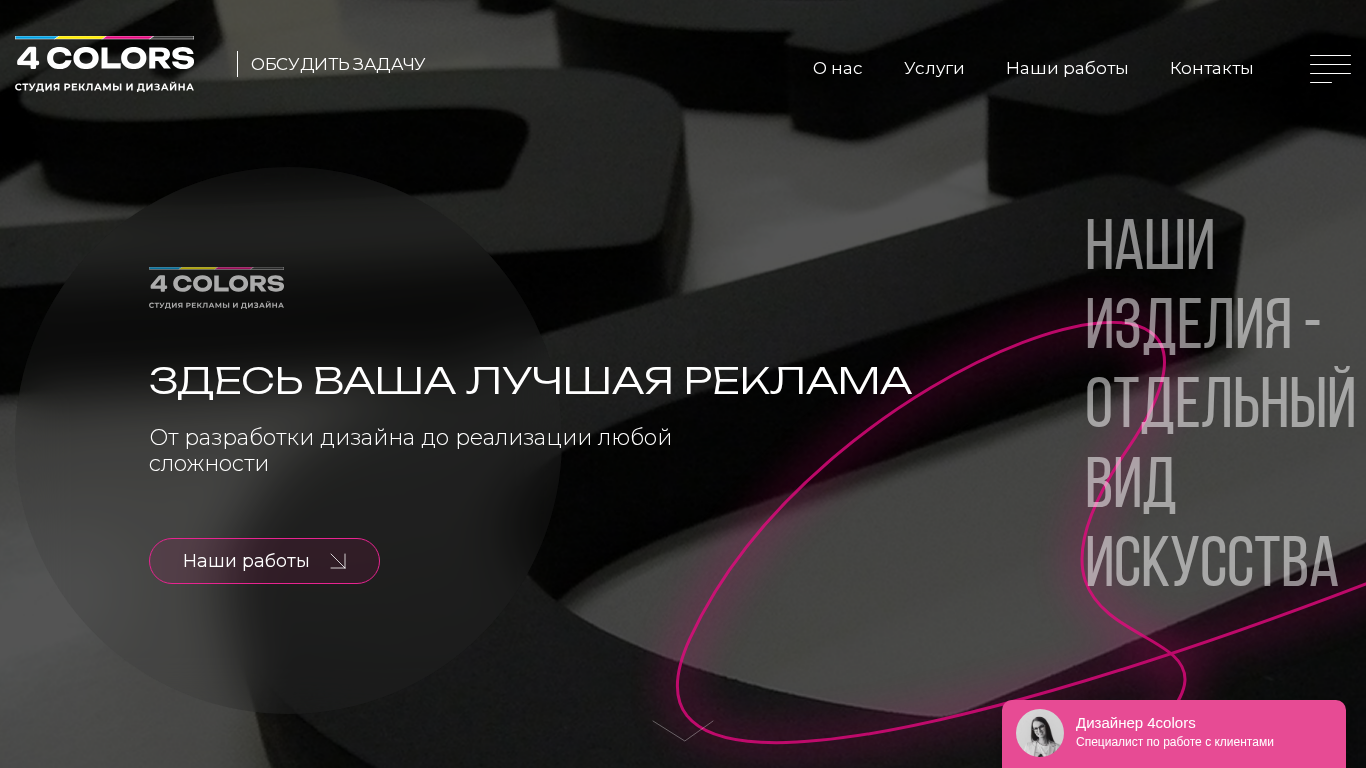Click the Здесь ваша лучшая реклама heading
The width and height of the screenshot is (1366, 768).
[x=530, y=381]
